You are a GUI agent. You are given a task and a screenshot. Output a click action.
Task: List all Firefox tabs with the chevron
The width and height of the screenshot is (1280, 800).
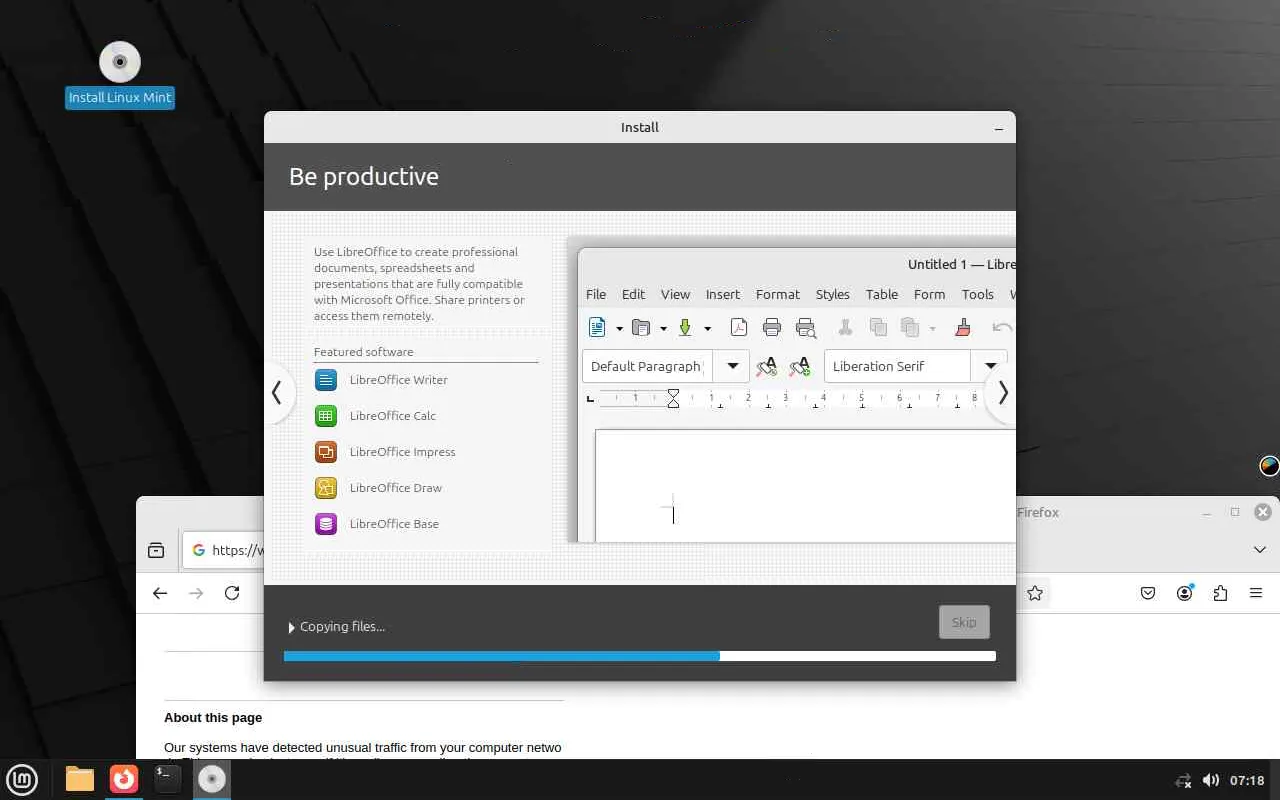1260,550
